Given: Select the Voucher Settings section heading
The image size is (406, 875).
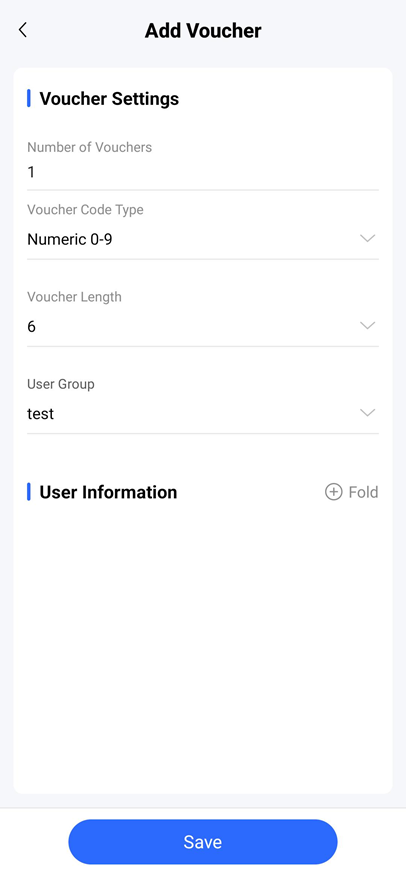Looking at the screenshot, I should pyautogui.click(x=109, y=99).
